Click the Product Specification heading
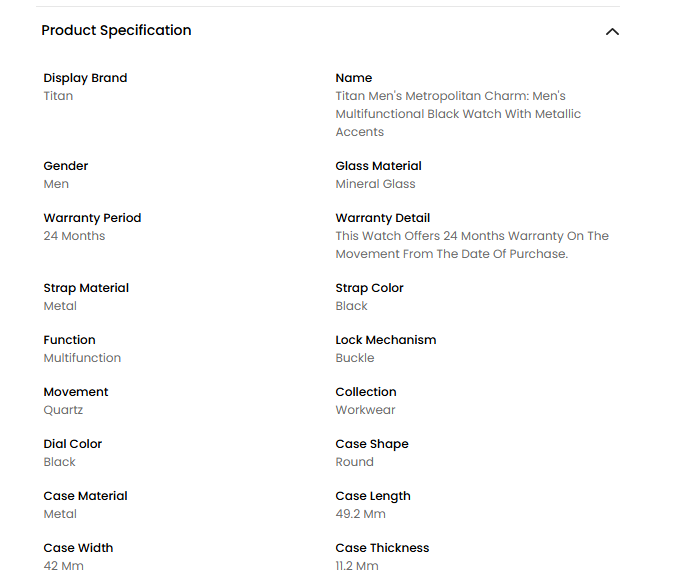 click(x=116, y=30)
